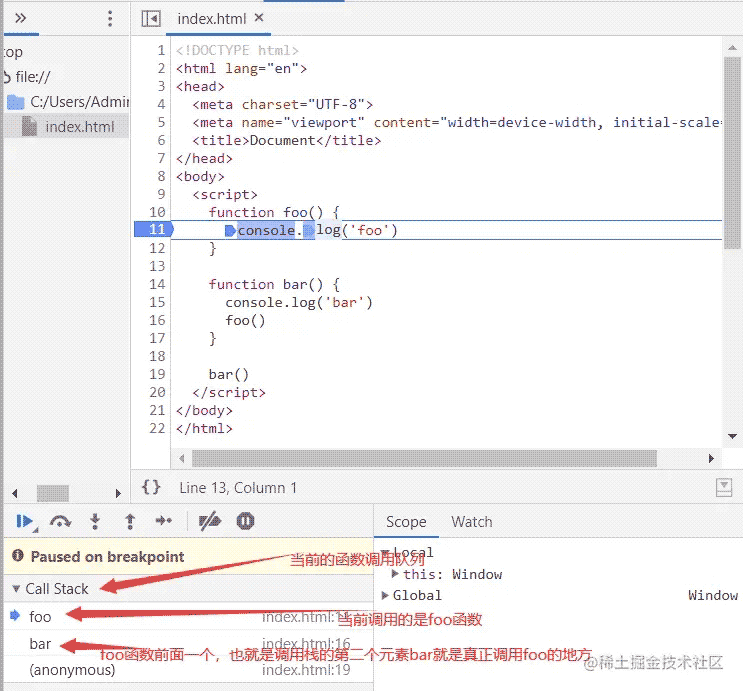Viewport: 743px width, 691px height.
Task: Step into next function call
Action: coord(95,521)
